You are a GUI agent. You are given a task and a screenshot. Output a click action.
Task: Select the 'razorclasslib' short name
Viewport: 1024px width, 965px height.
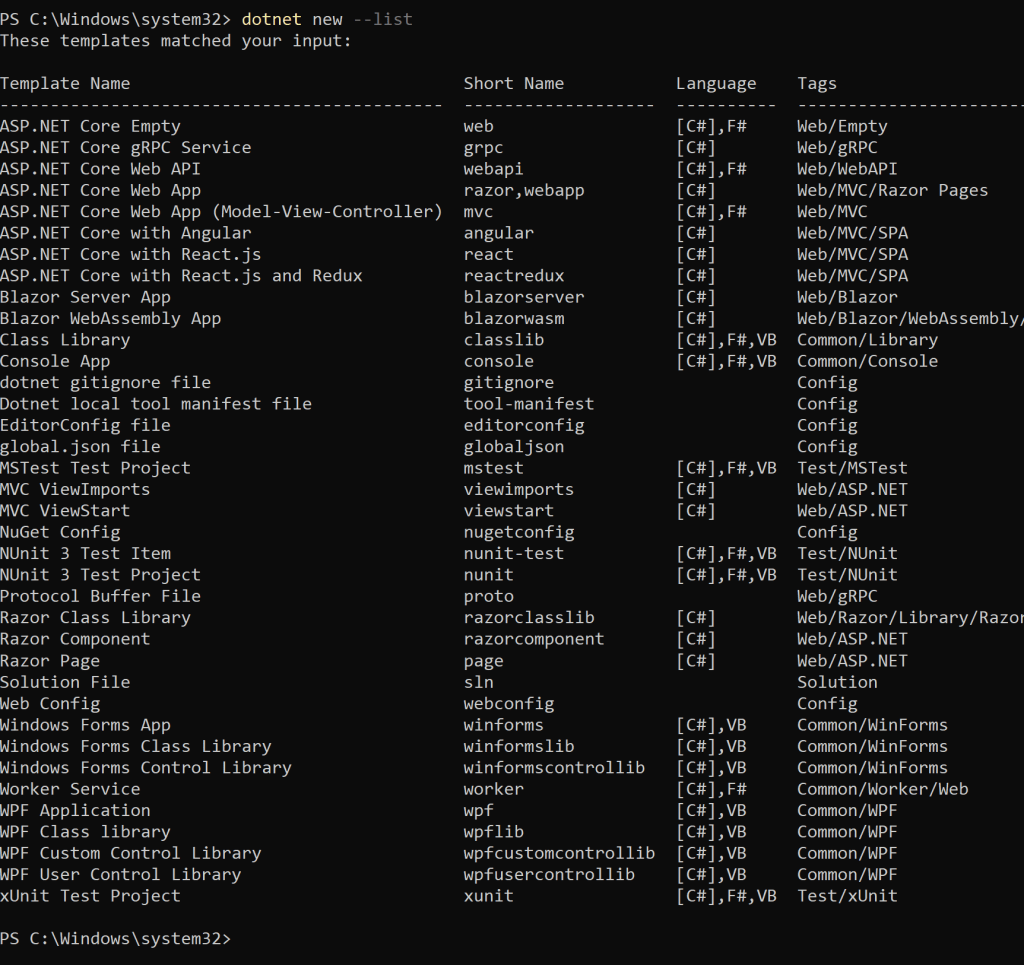pyautogui.click(x=528, y=618)
